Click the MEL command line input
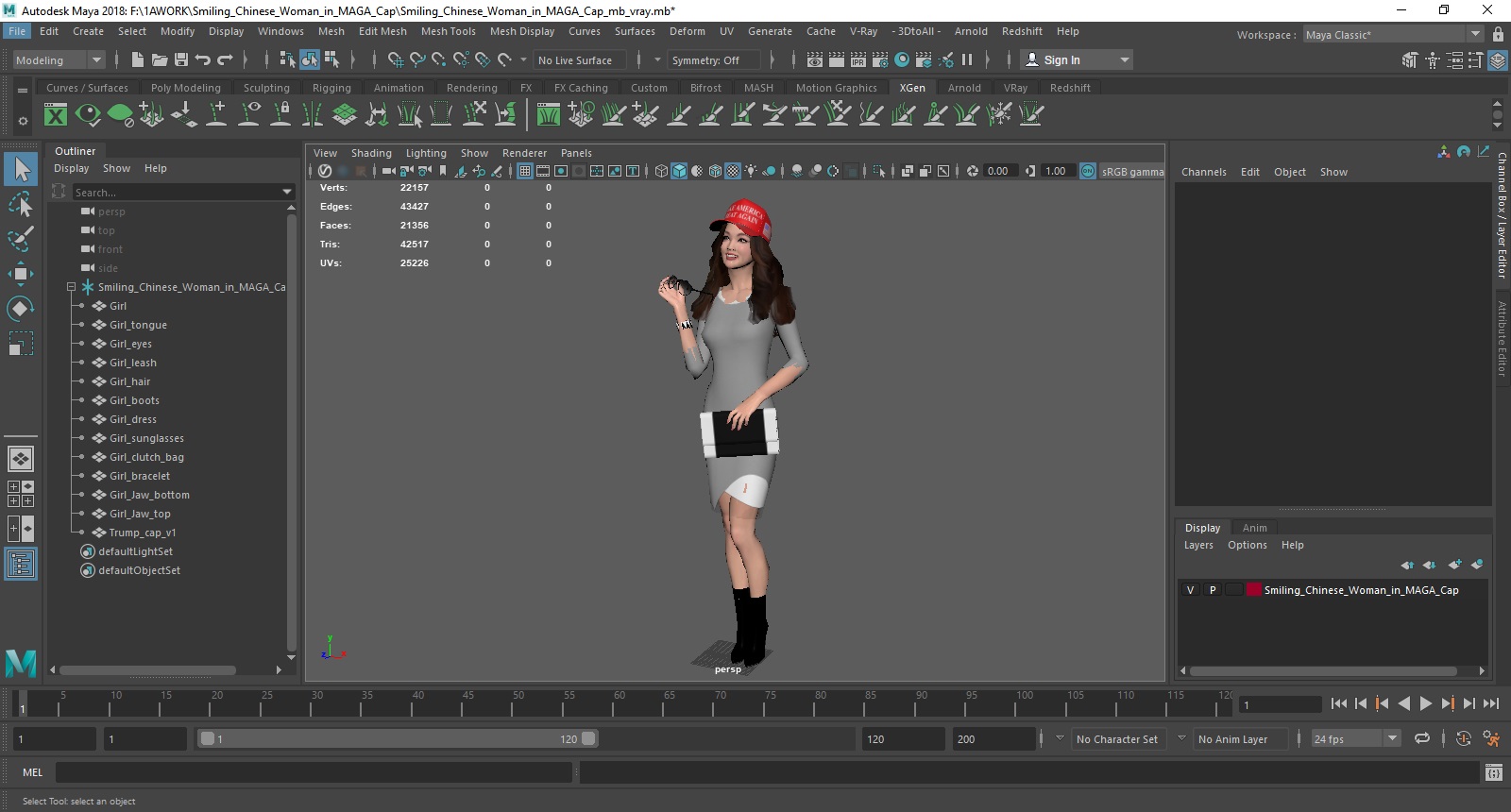The height and width of the screenshot is (812, 1511). click(x=314, y=772)
